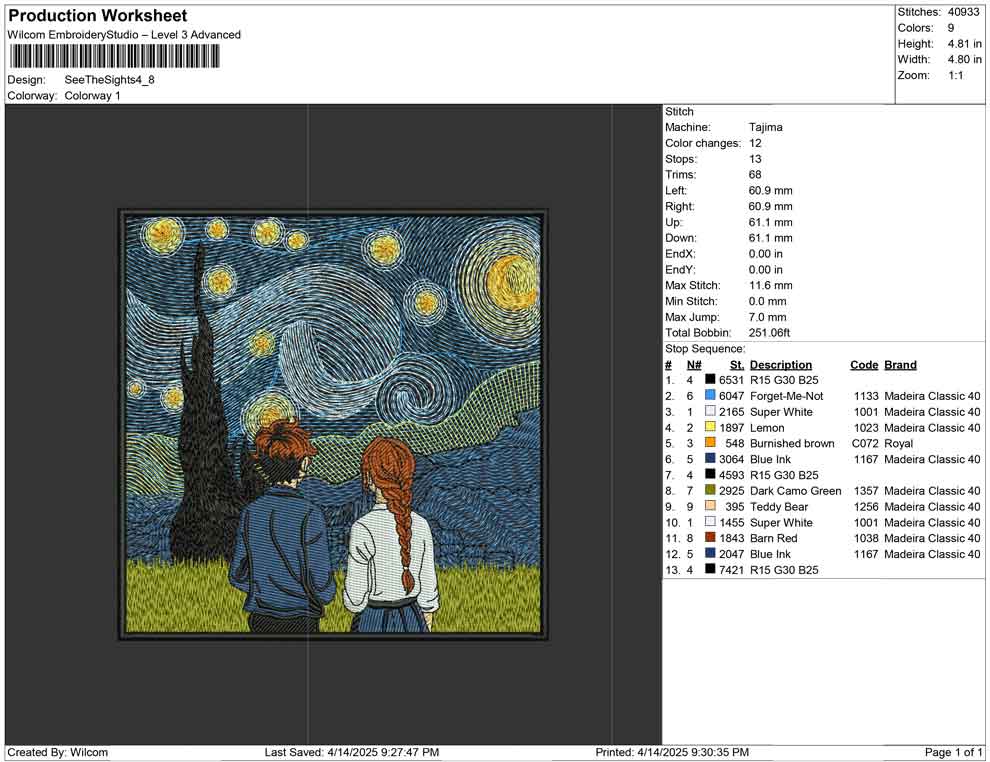
Task: Click the black swatch for stop 6531
Action: click(710, 379)
